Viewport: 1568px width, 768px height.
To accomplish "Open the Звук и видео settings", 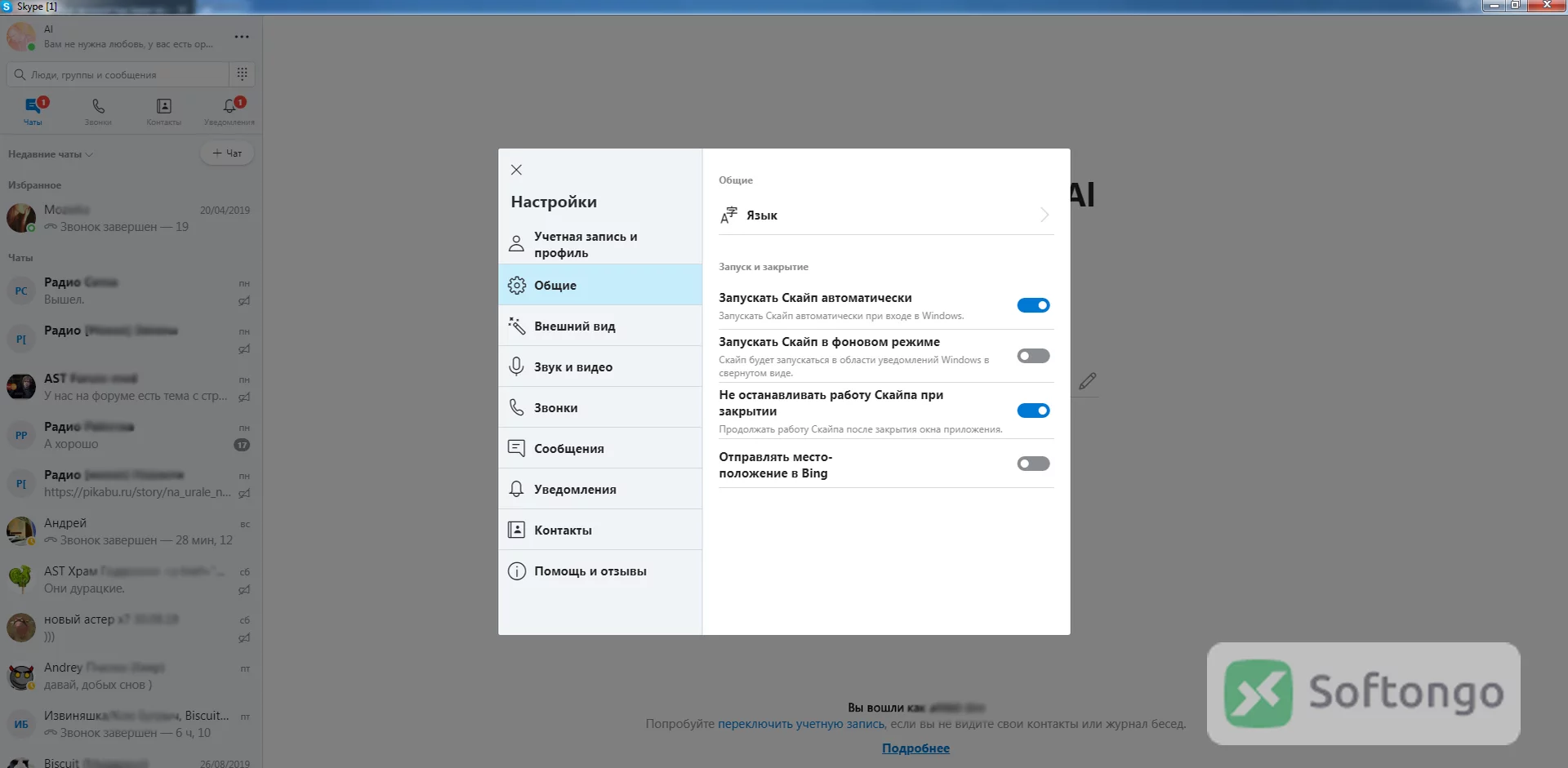I will pyautogui.click(x=600, y=366).
